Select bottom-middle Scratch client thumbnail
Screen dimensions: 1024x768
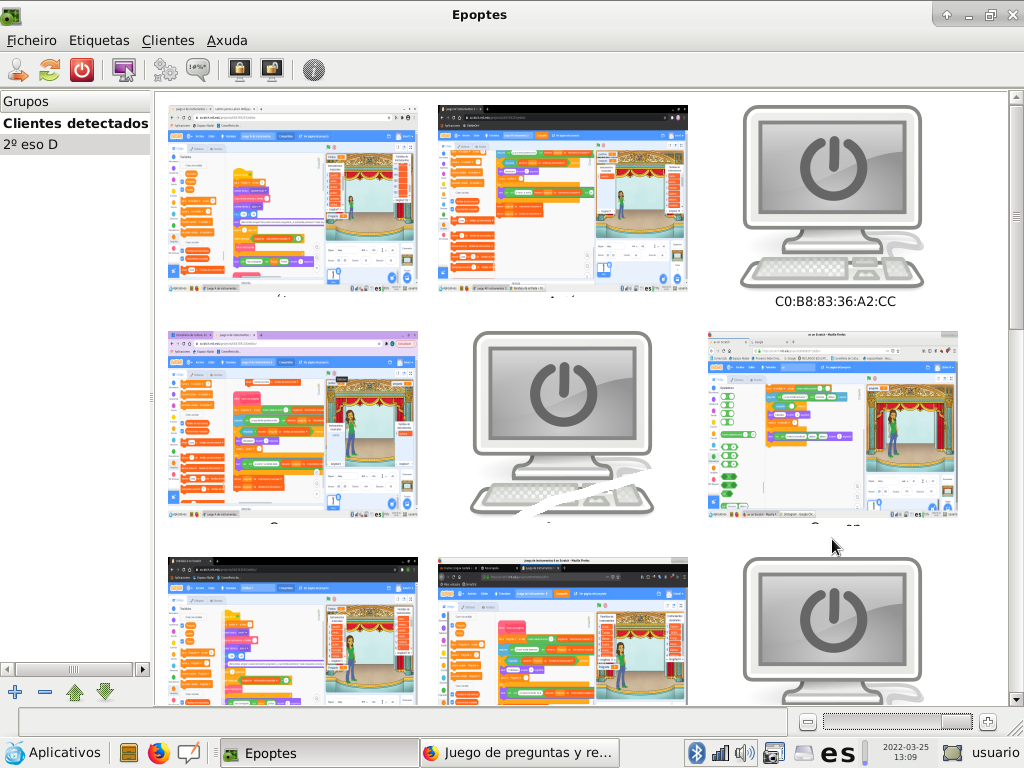562,631
